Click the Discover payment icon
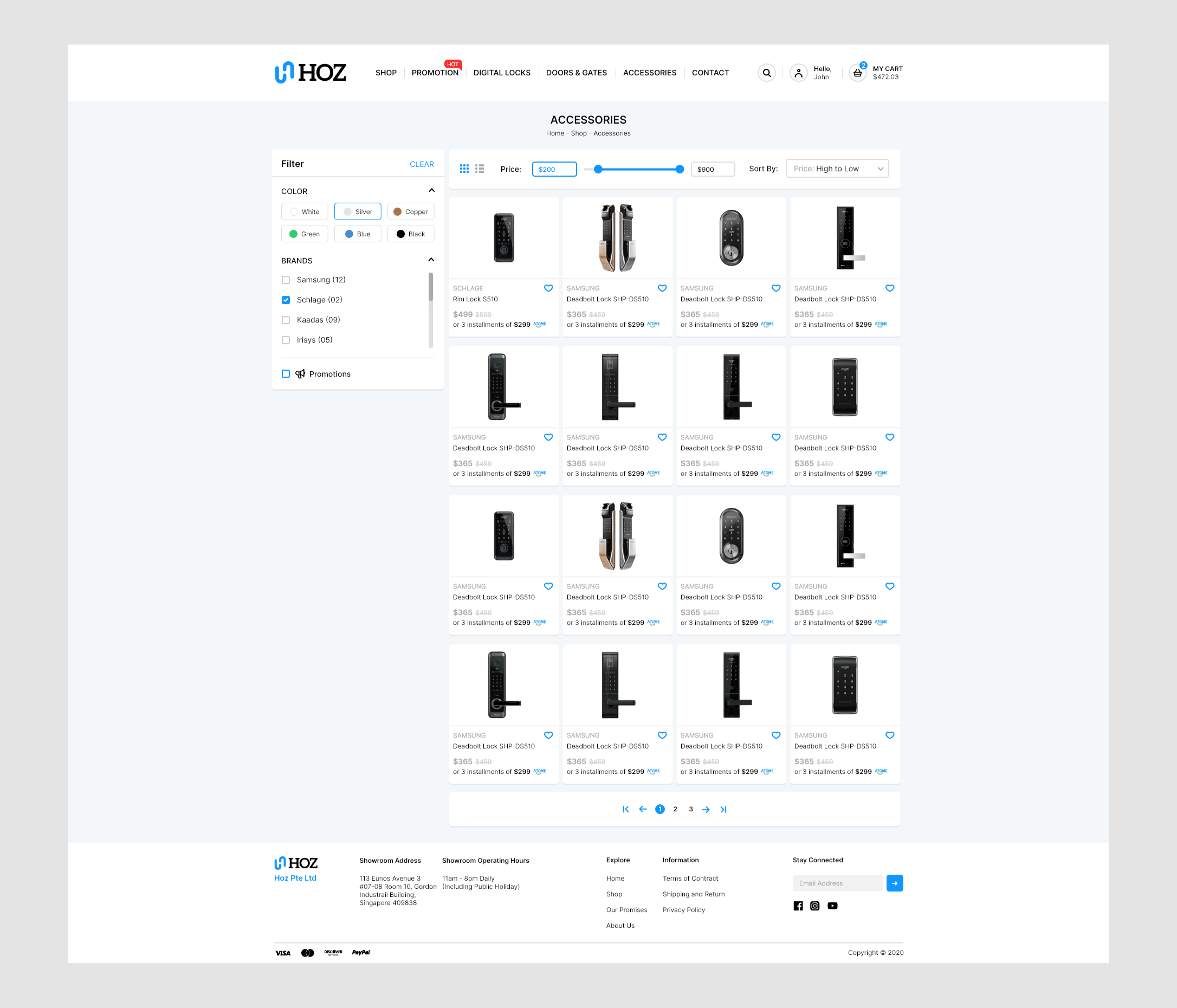 click(333, 952)
